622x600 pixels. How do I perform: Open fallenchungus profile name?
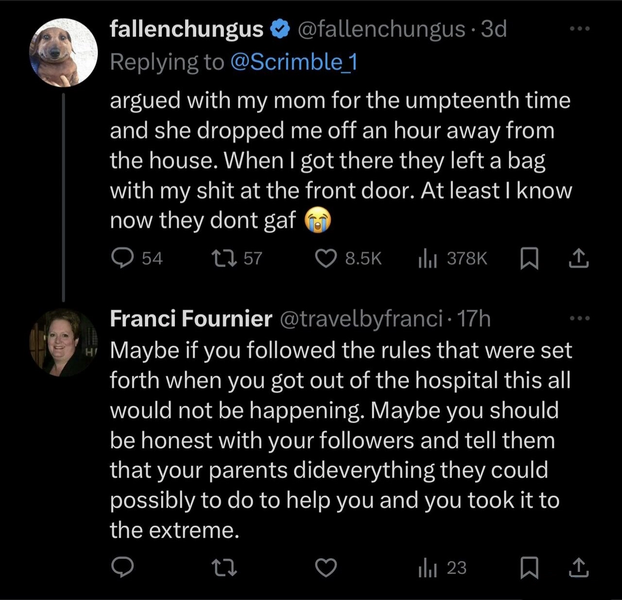point(187,29)
